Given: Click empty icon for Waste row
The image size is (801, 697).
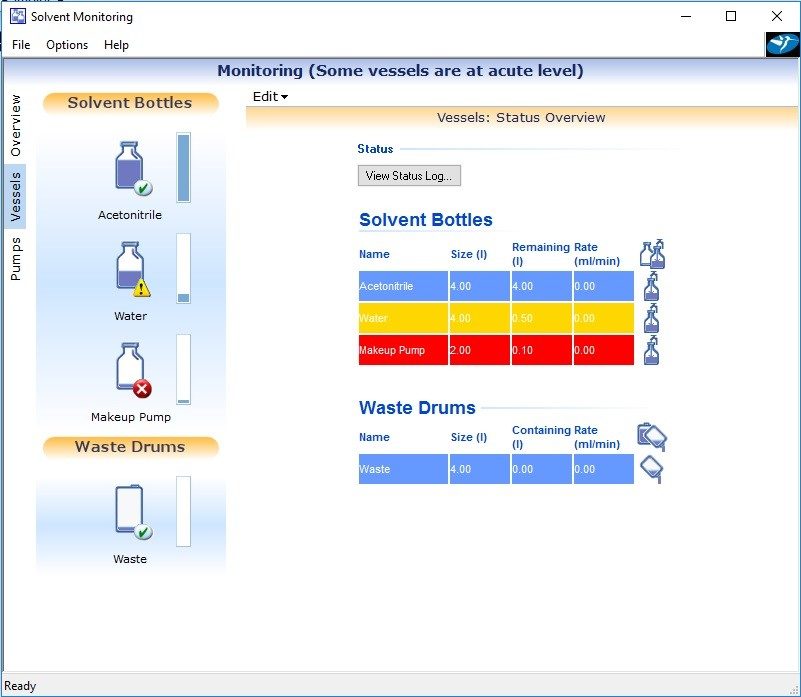Looking at the screenshot, I should (651, 469).
